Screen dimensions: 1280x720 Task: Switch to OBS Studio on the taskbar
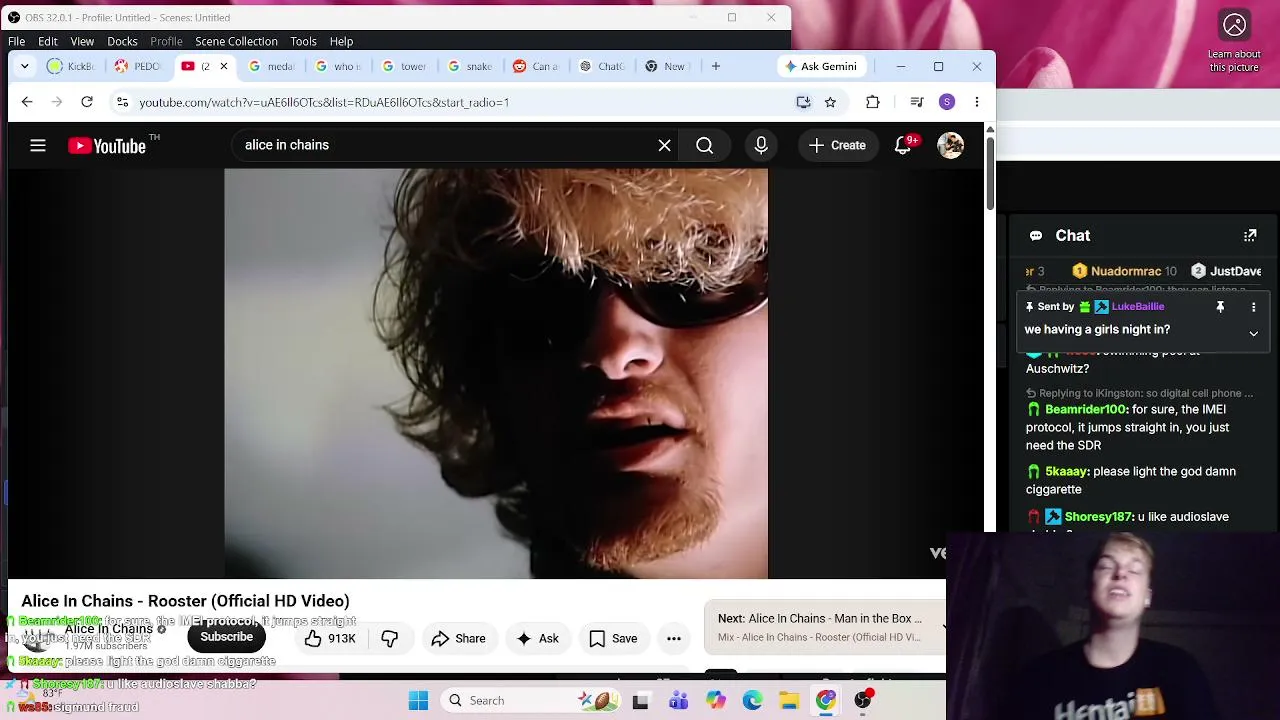tap(863, 701)
